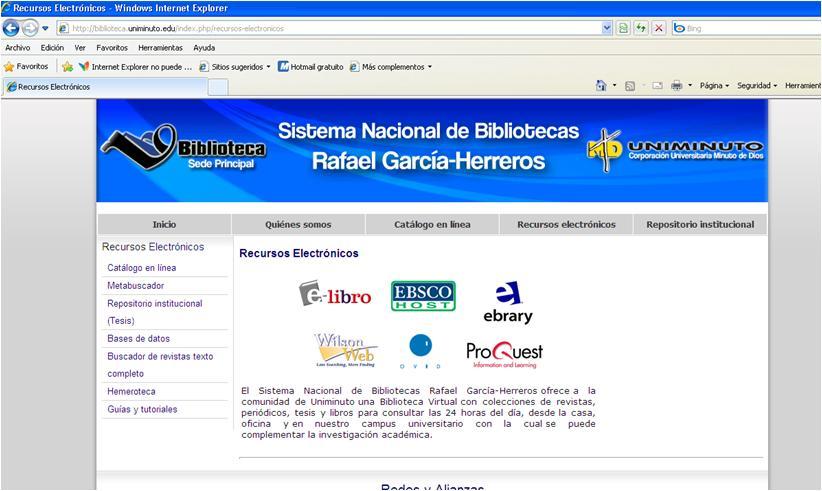This screenshot has width=822, height=491.
Task: Open recent pages dropdown next to Forward
Action: (45, 28)
